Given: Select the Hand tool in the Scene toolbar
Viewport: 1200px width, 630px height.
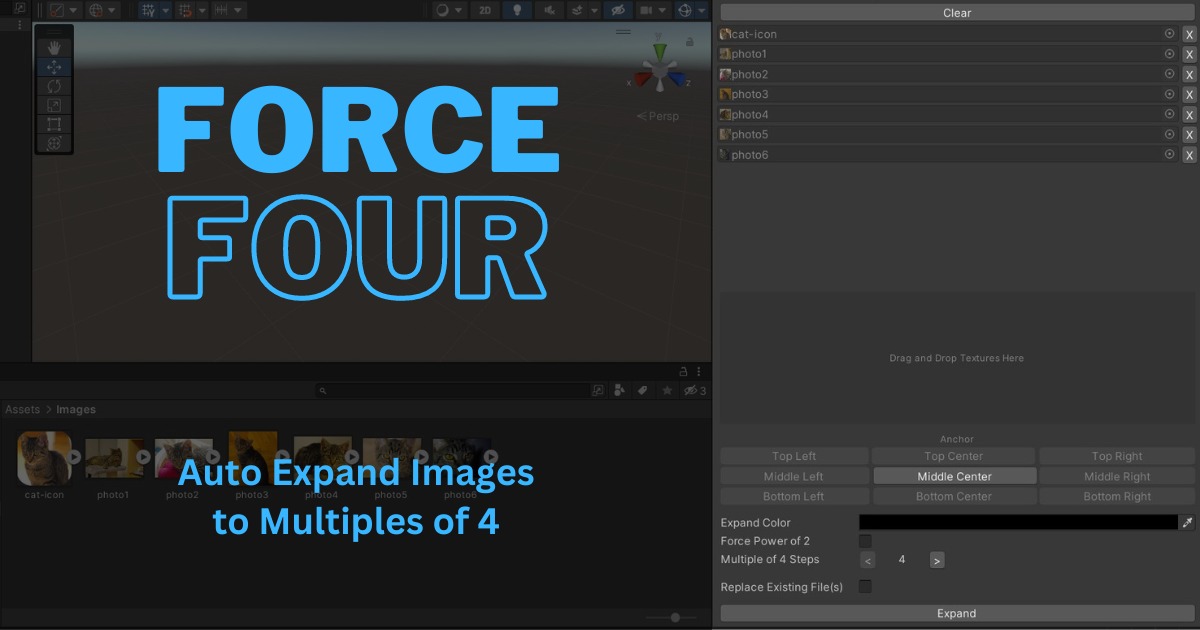Looking at the screenshot, I should pyautogui.click(x=53, y=45).
